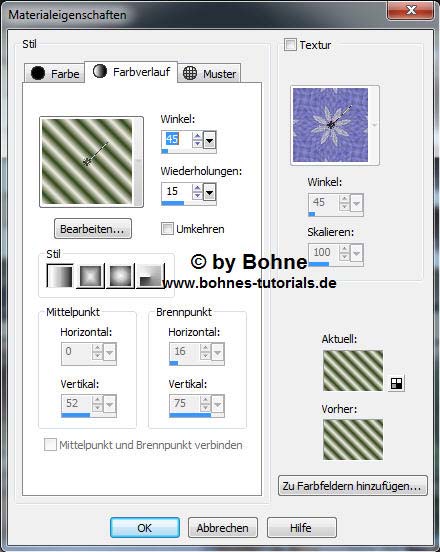Click the half-shaded Farbverlauf tab icon
The height and width of the screenshot is (552, 440).
[100, 71]
